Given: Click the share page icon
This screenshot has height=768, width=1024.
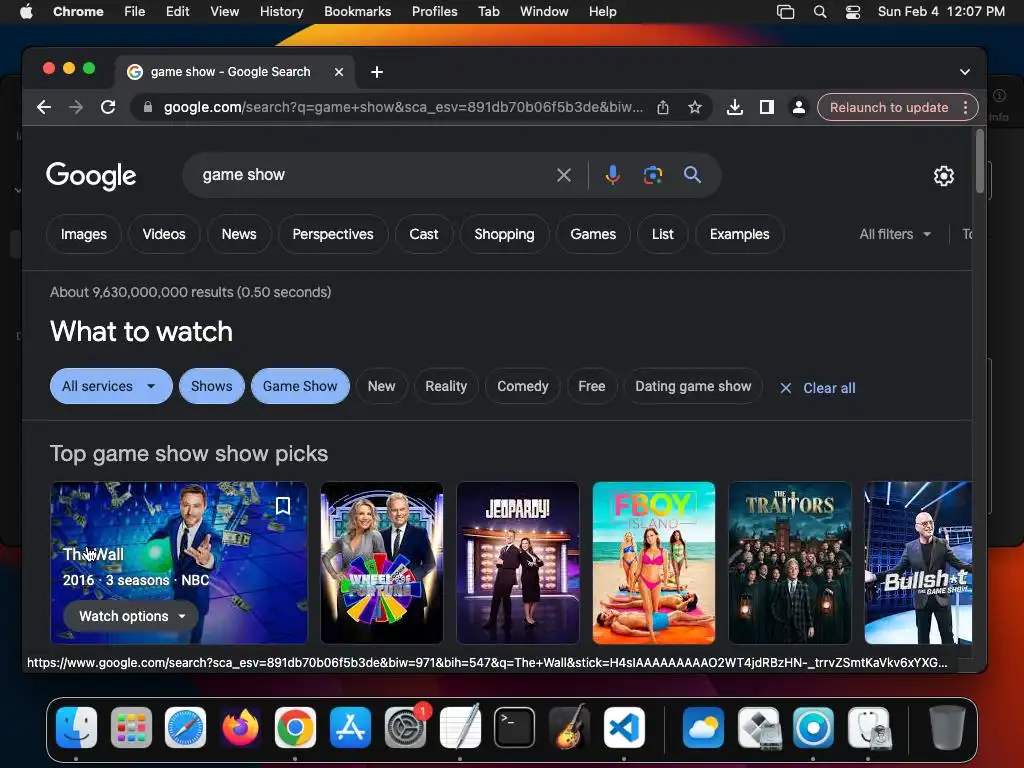Looking at the screenshot, I should [663, 107].
